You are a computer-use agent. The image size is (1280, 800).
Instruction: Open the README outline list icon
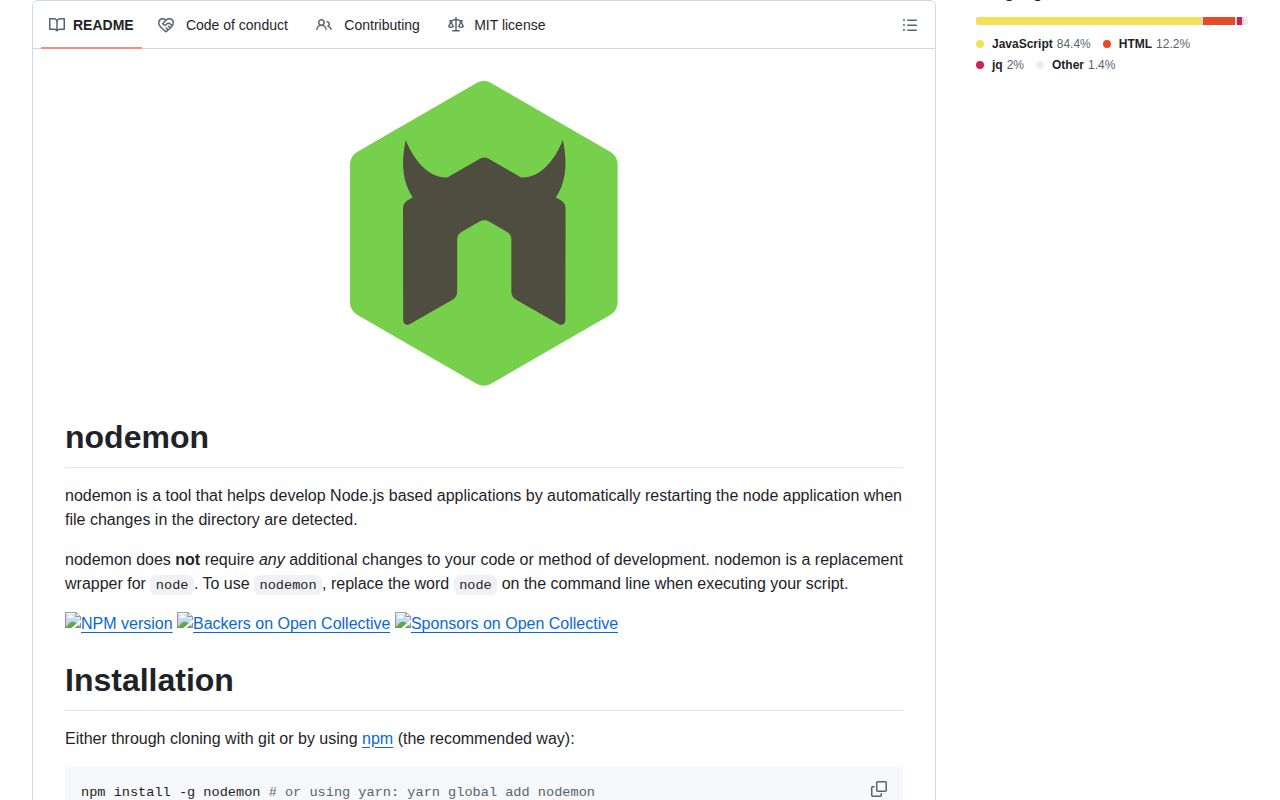click(x=910, y=25)
